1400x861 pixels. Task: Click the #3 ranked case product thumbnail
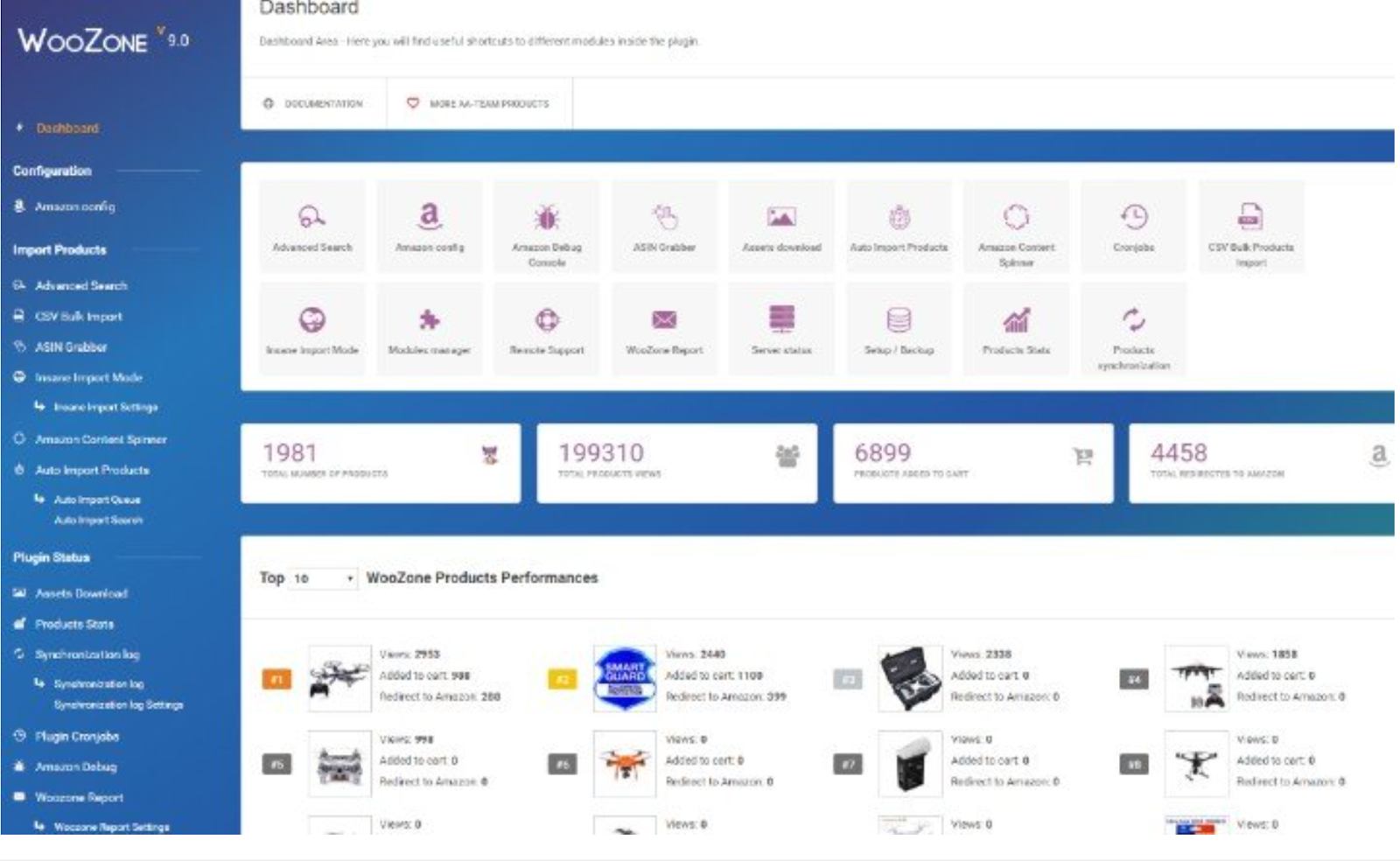(x=910, y=678)
